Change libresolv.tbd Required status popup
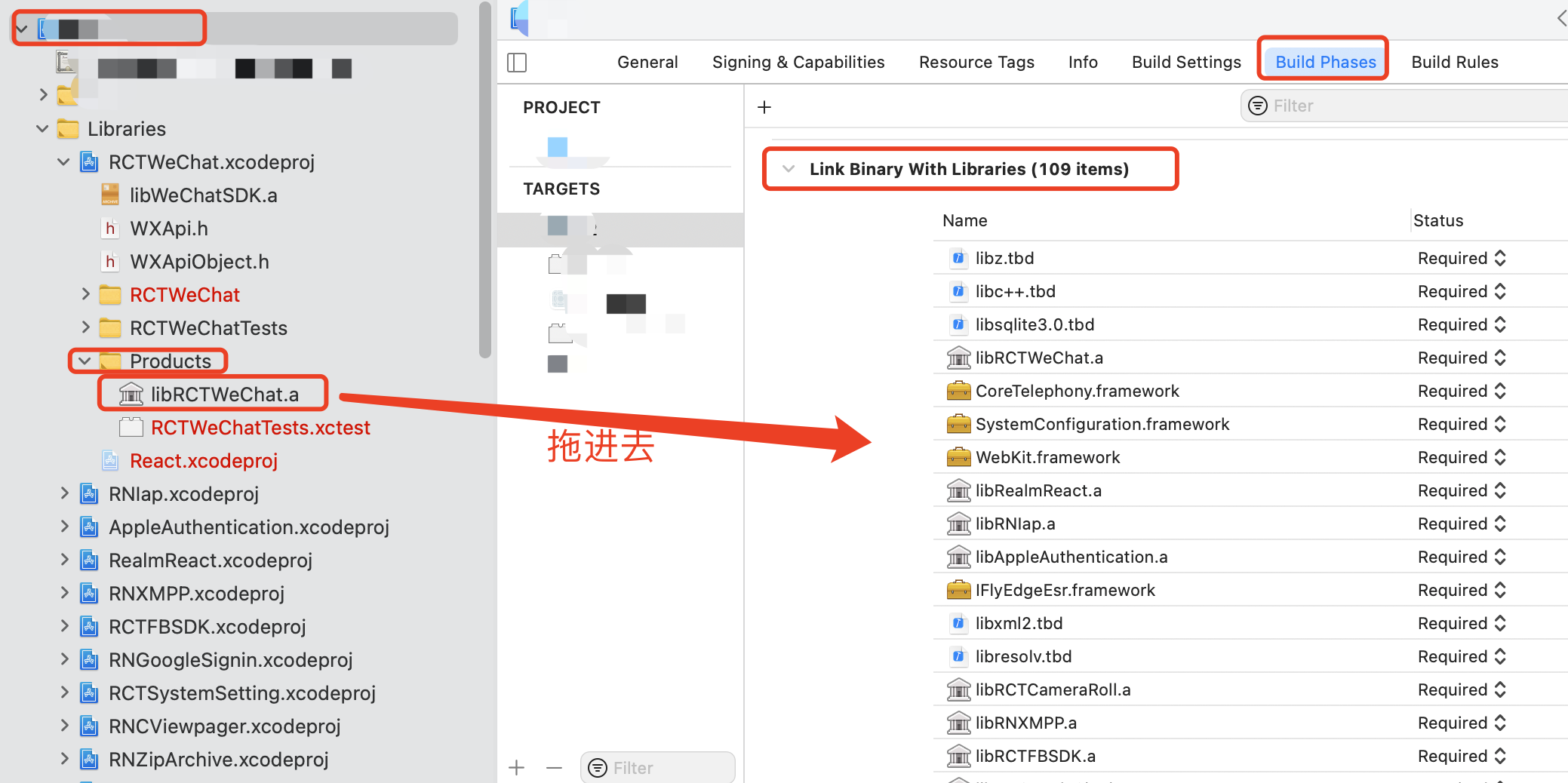Viewport: 1568px width, 783px height. (x=1462, y=656)
